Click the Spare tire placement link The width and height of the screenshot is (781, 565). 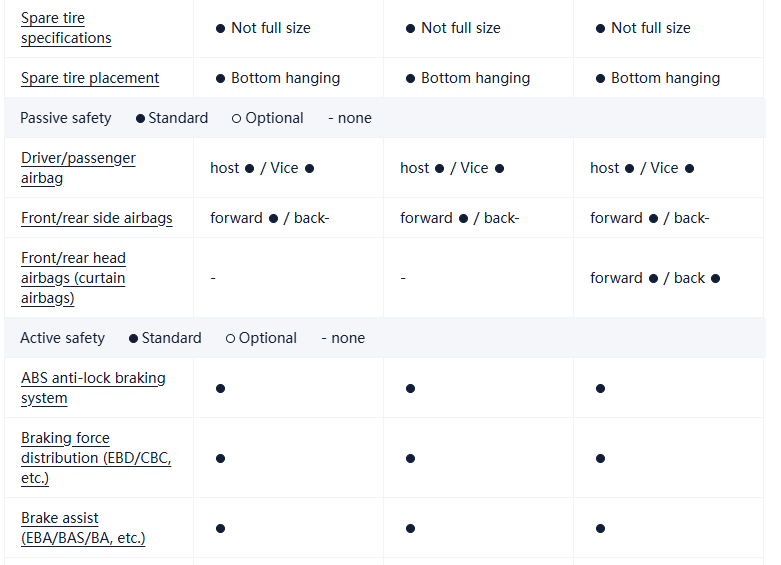click(x=90, y=78)
